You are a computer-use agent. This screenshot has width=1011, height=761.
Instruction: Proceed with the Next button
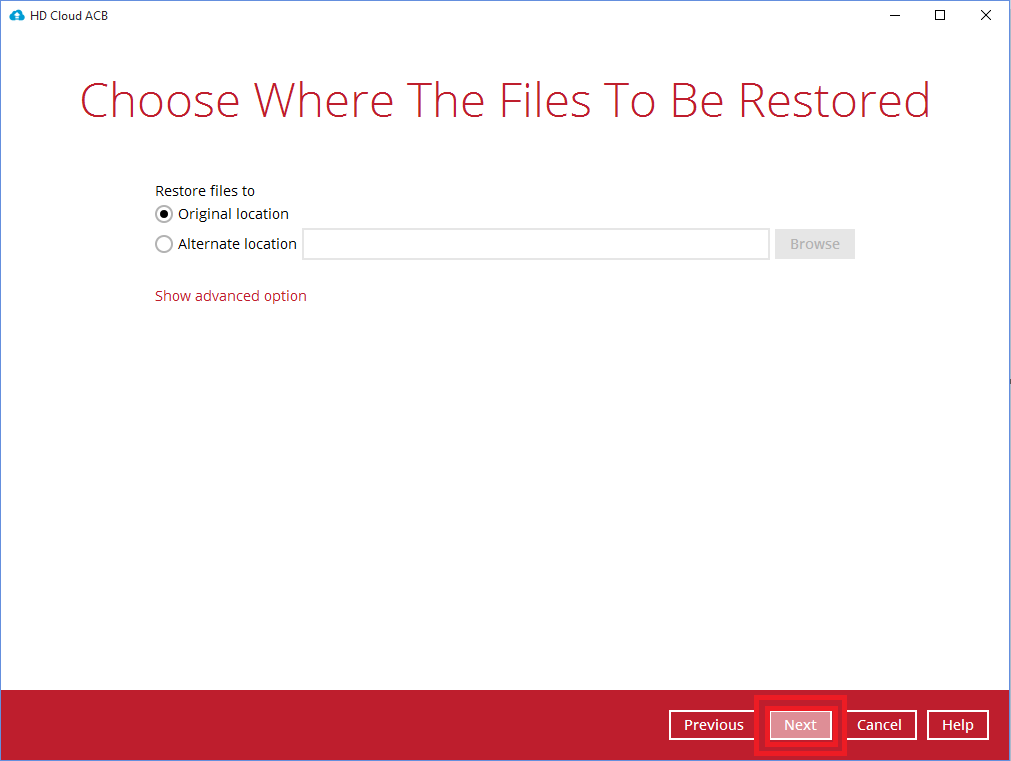[800, 725]
